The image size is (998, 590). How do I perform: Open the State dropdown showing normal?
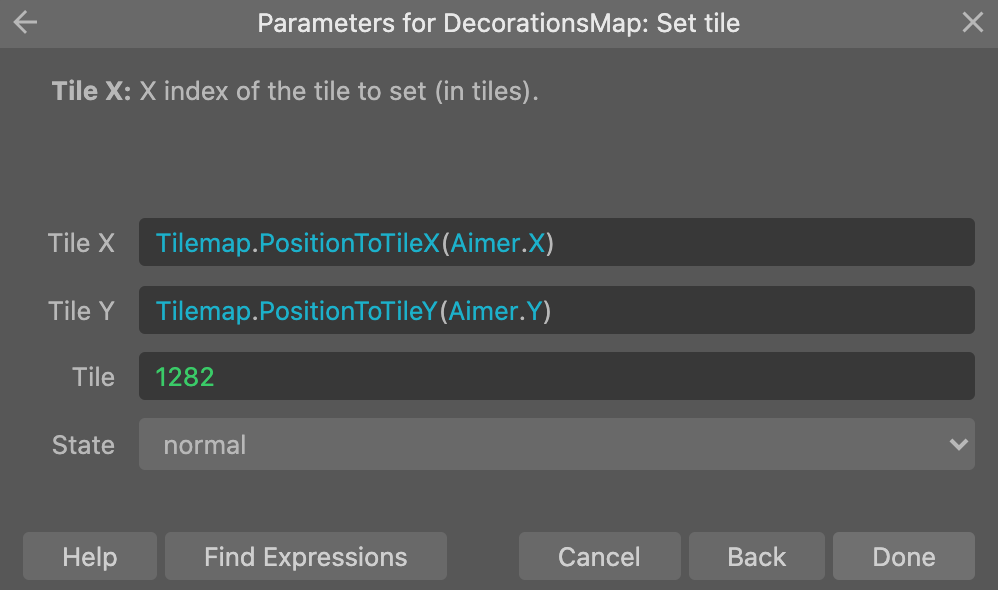[556, 444]
